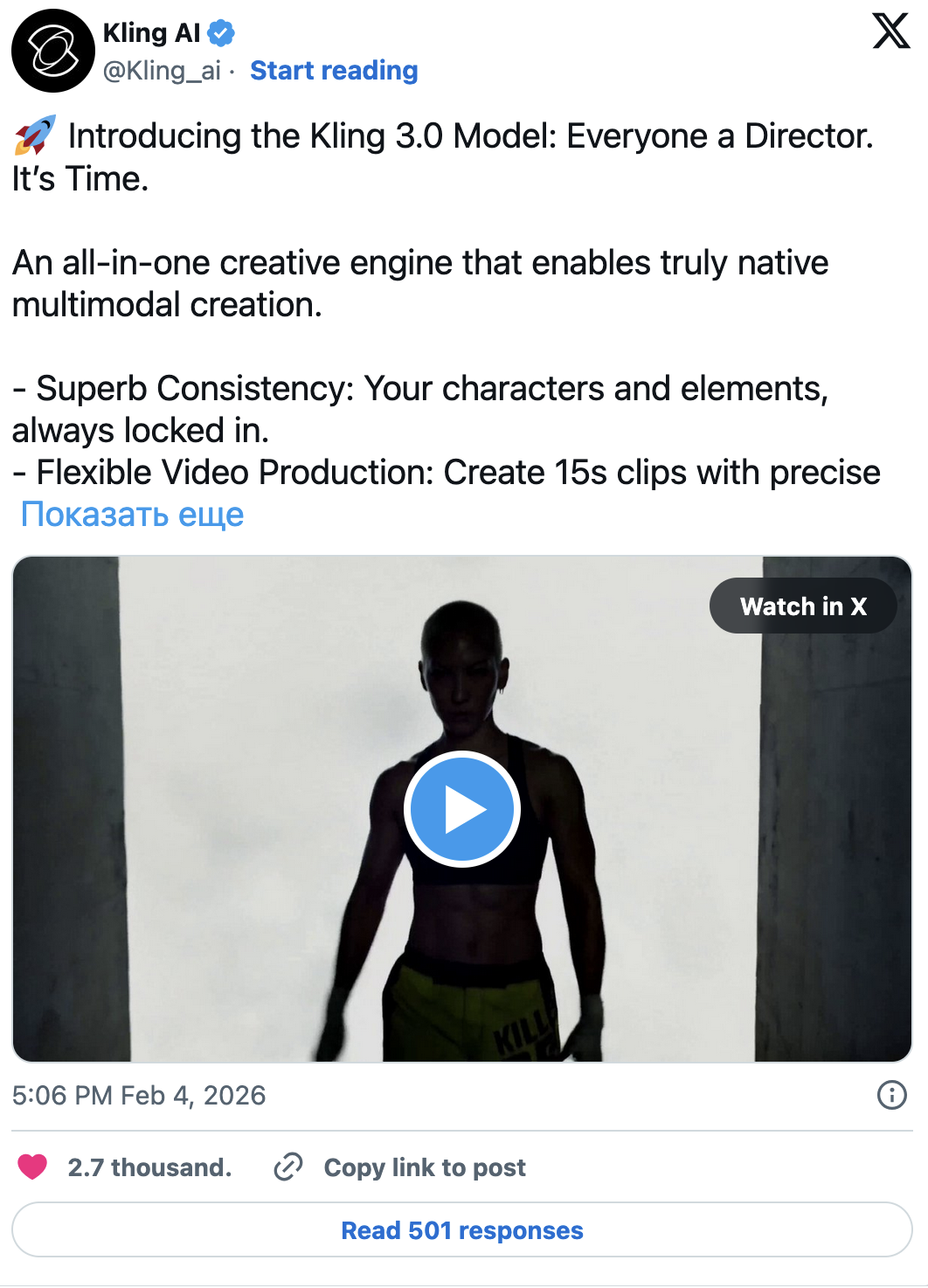
Task: Click Start reading link
Action: click(x=334, y=70)
